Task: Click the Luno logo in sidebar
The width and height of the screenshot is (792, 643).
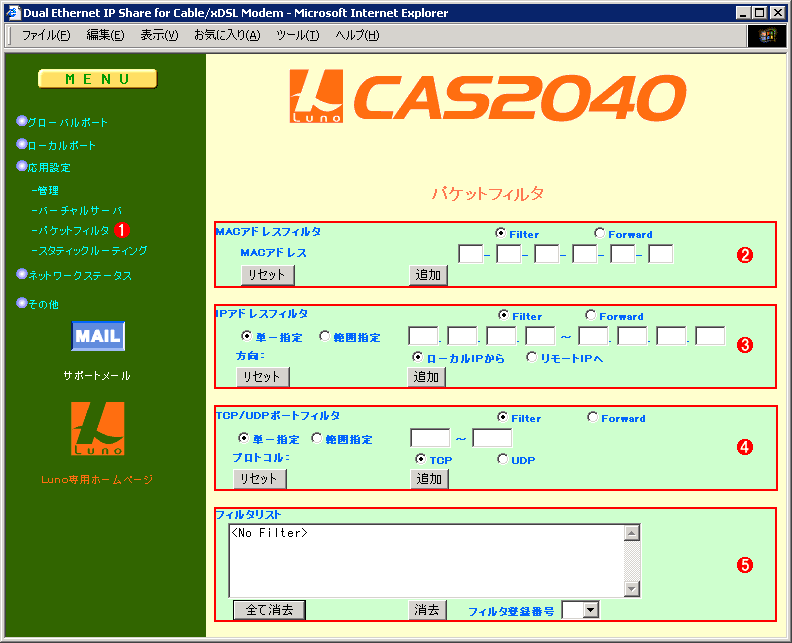Action: (97, 428)
